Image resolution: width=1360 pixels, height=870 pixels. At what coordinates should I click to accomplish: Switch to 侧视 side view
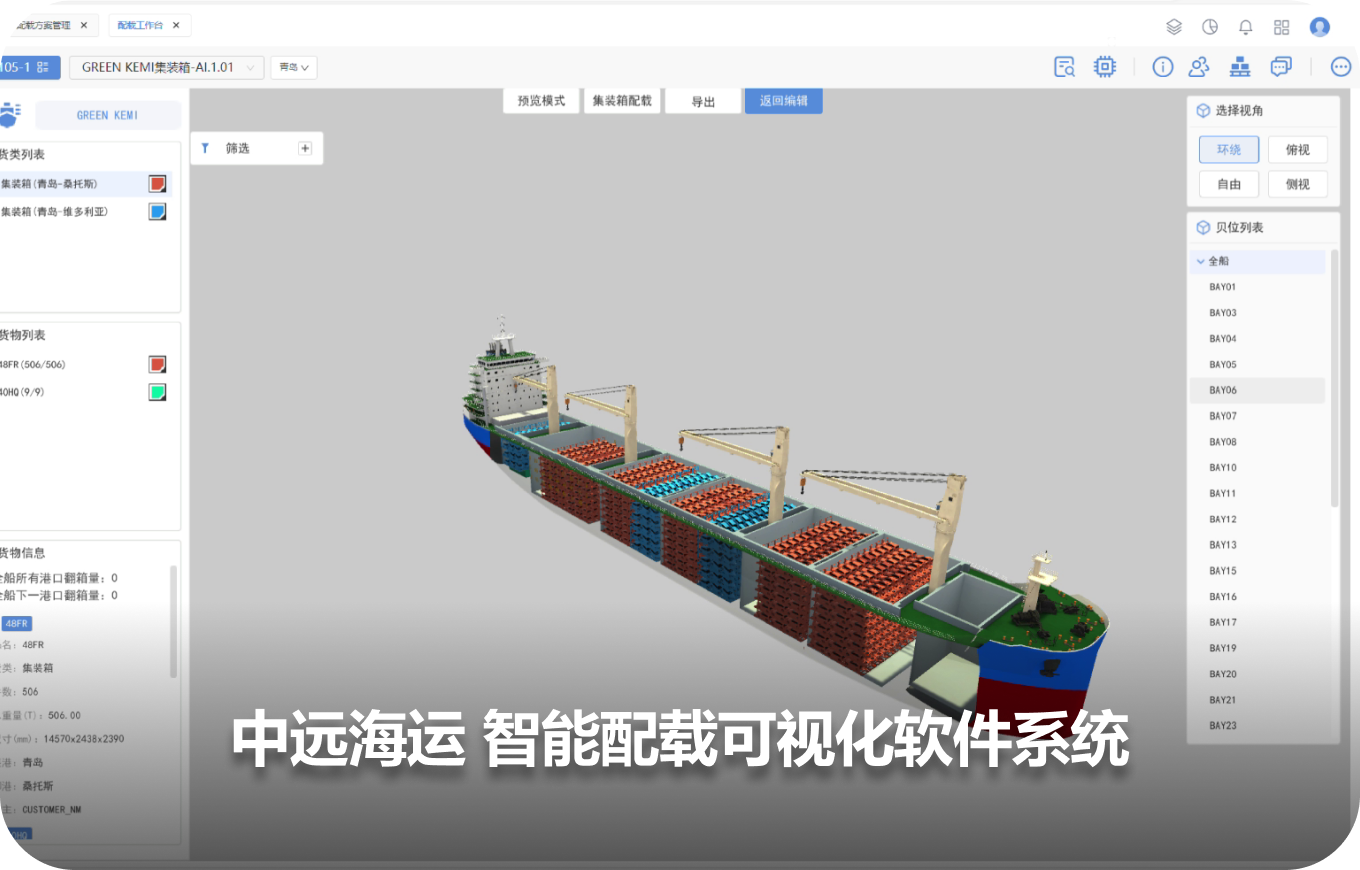coord(1297,184)
